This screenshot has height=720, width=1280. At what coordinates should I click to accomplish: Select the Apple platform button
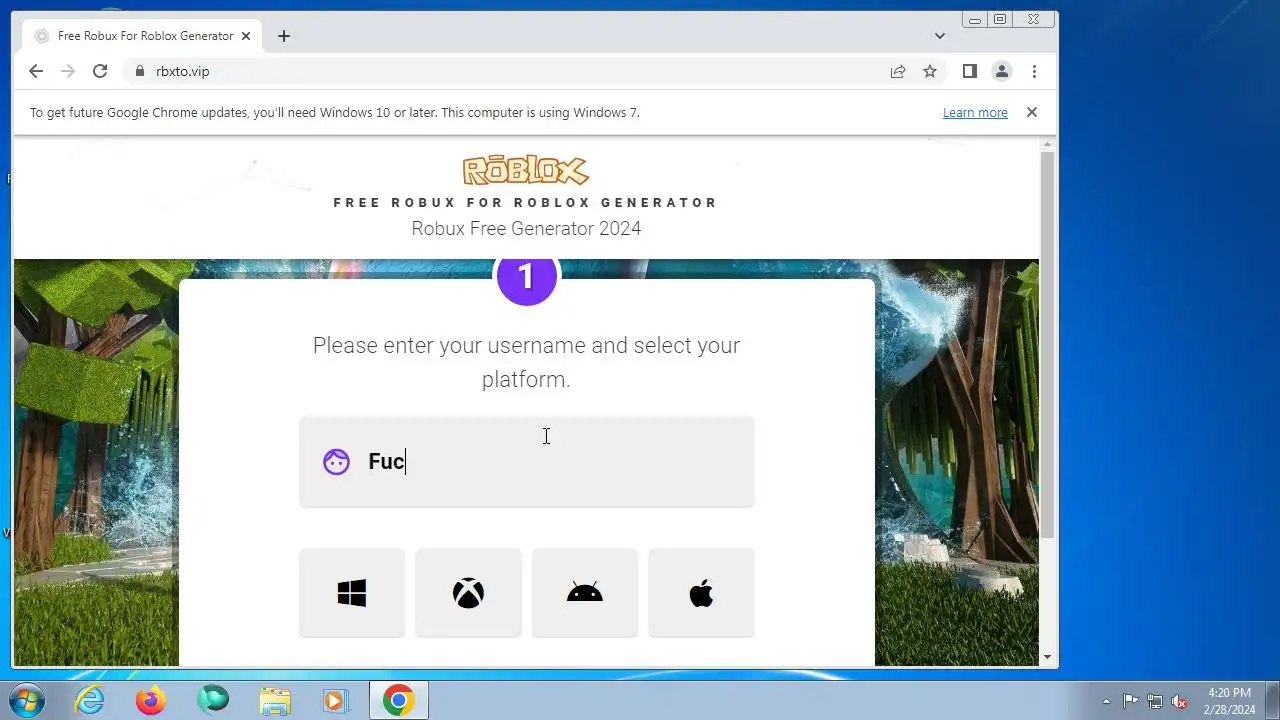tap(701, 593)
